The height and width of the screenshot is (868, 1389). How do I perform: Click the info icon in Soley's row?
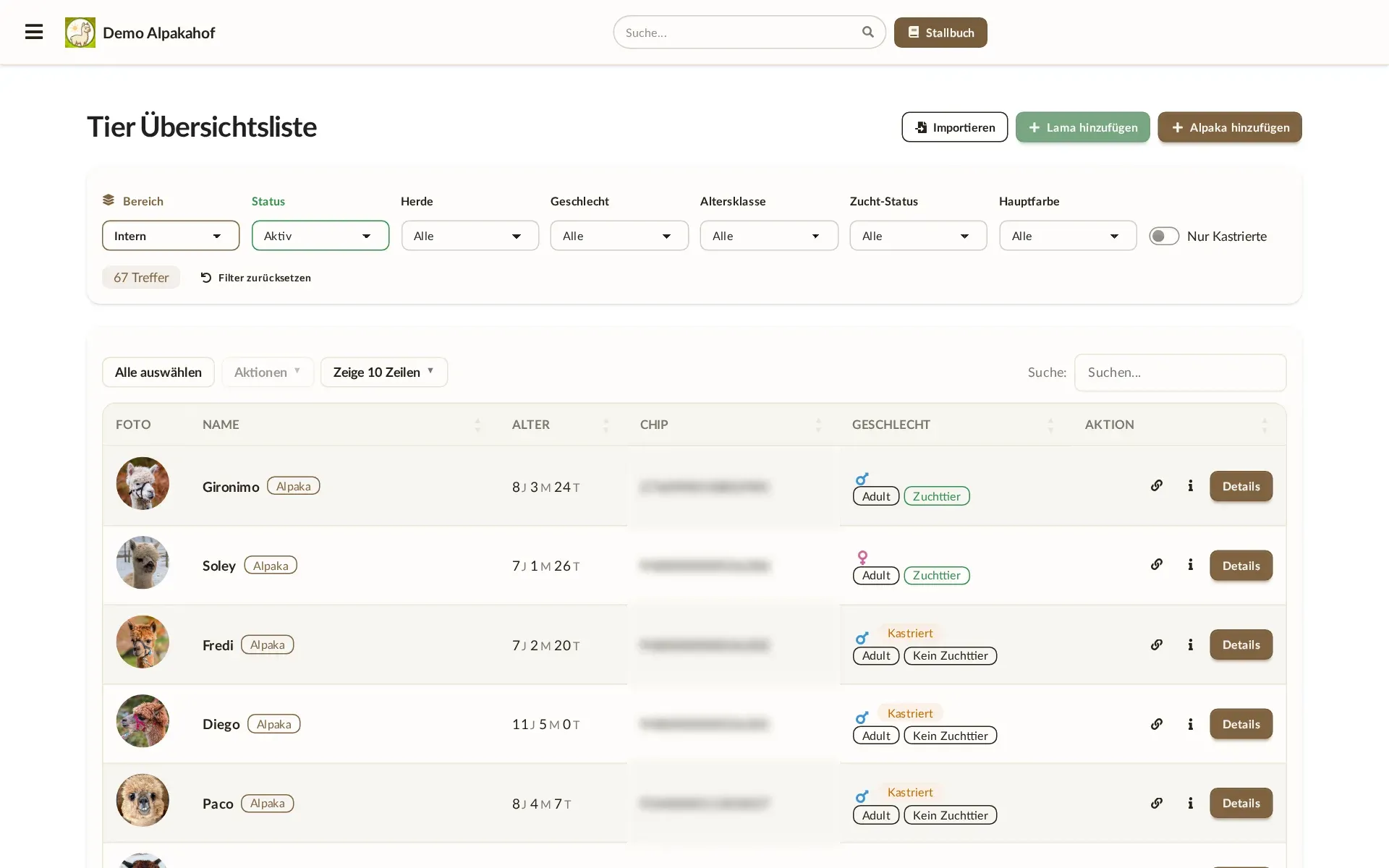1190,564
